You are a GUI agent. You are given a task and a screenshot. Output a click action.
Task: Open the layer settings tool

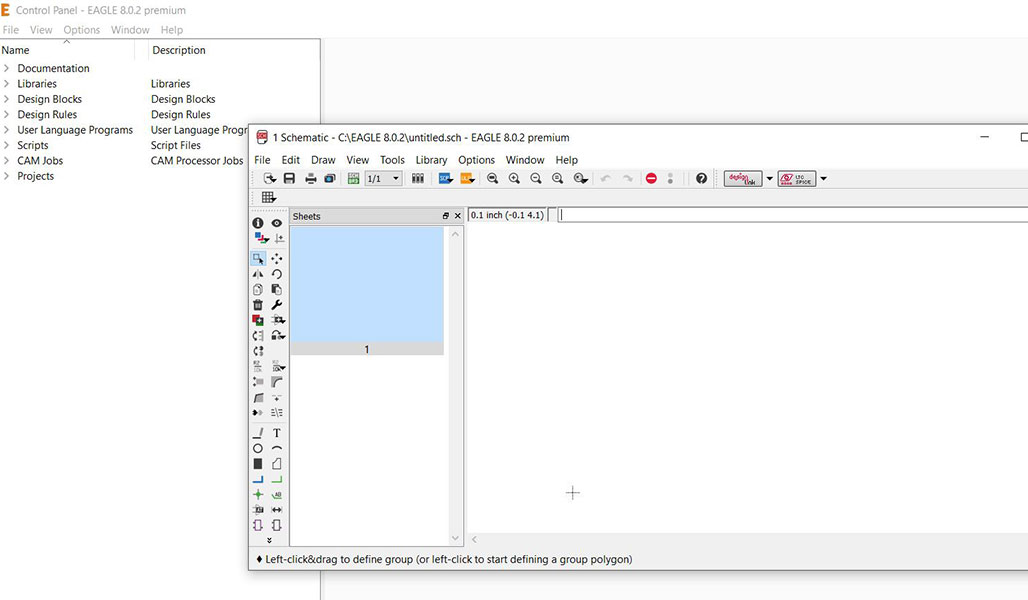pyautogui.click(x=261, y=239)
